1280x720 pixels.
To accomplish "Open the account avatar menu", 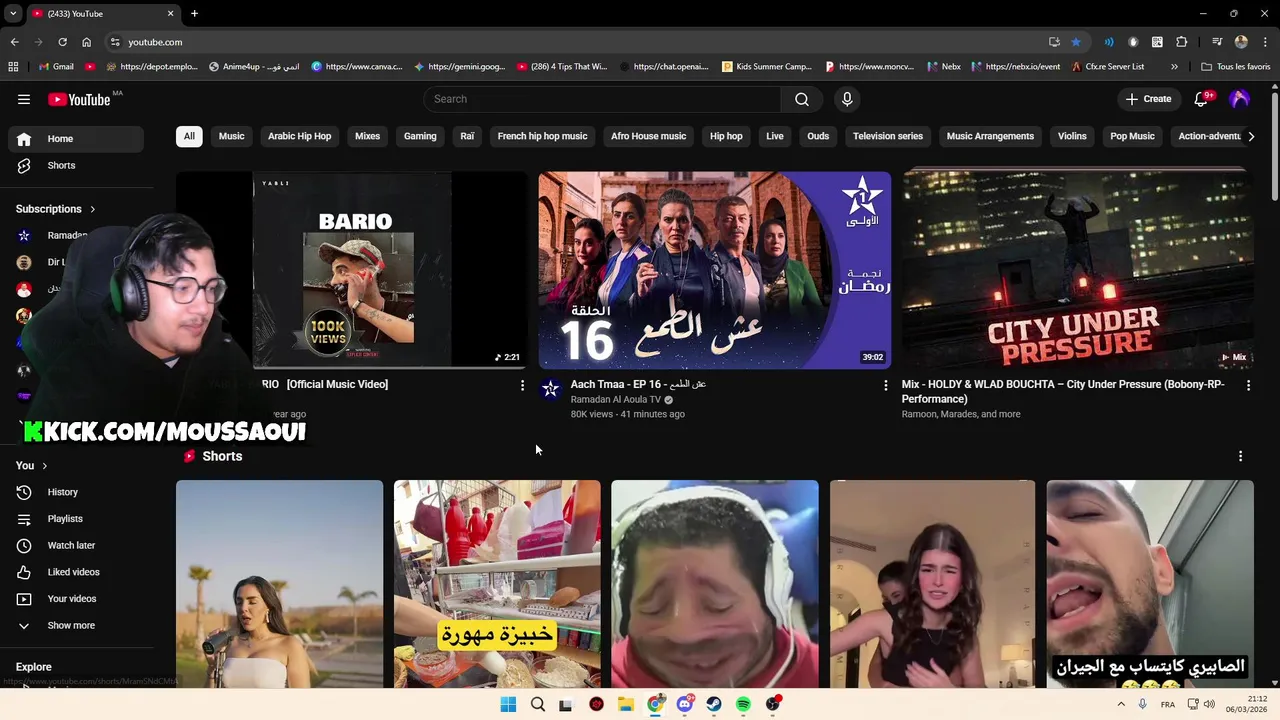I will click(1240, 99).
